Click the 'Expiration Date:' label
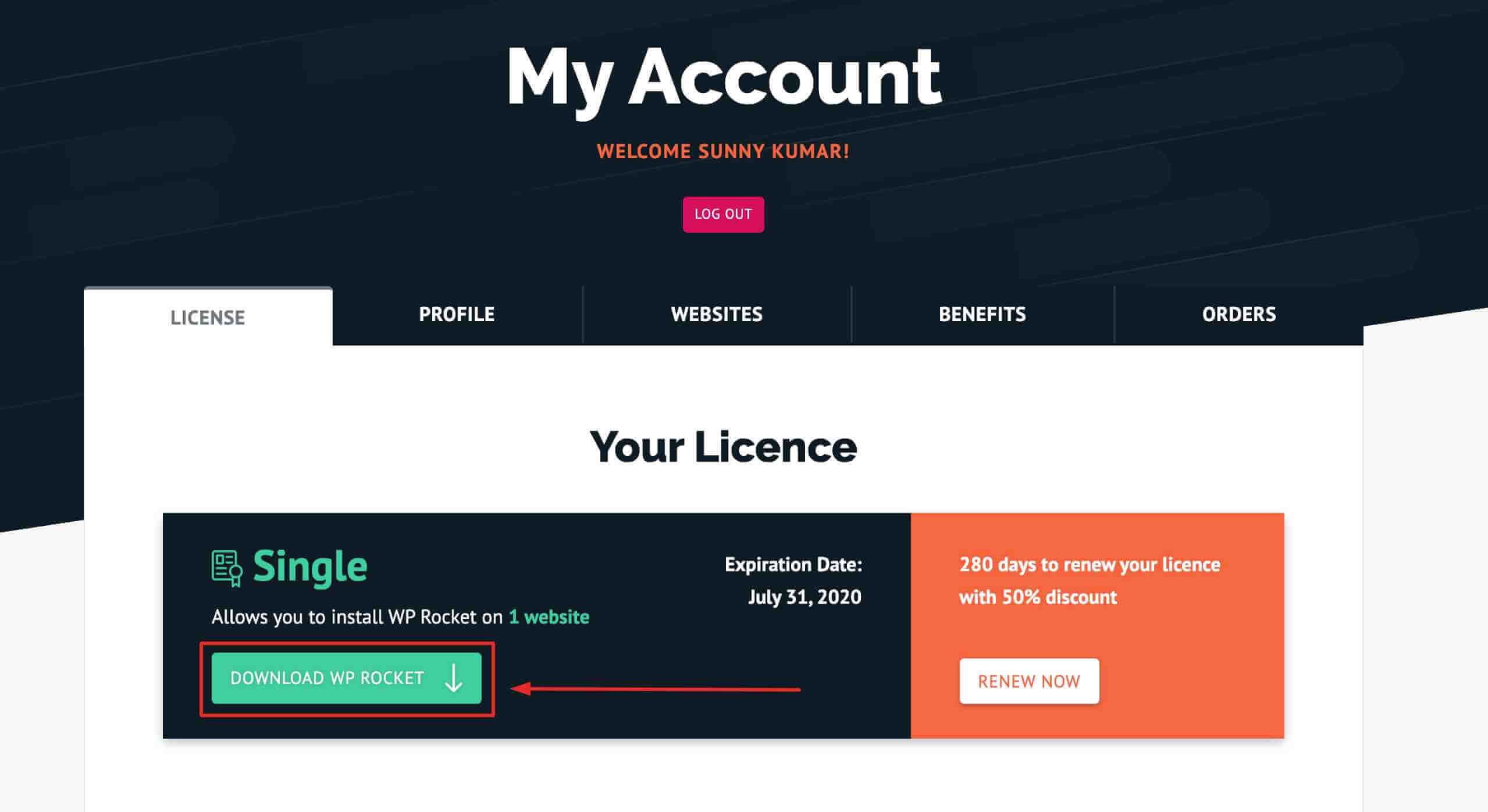The image size is (1488, 812). click(793, 564)
